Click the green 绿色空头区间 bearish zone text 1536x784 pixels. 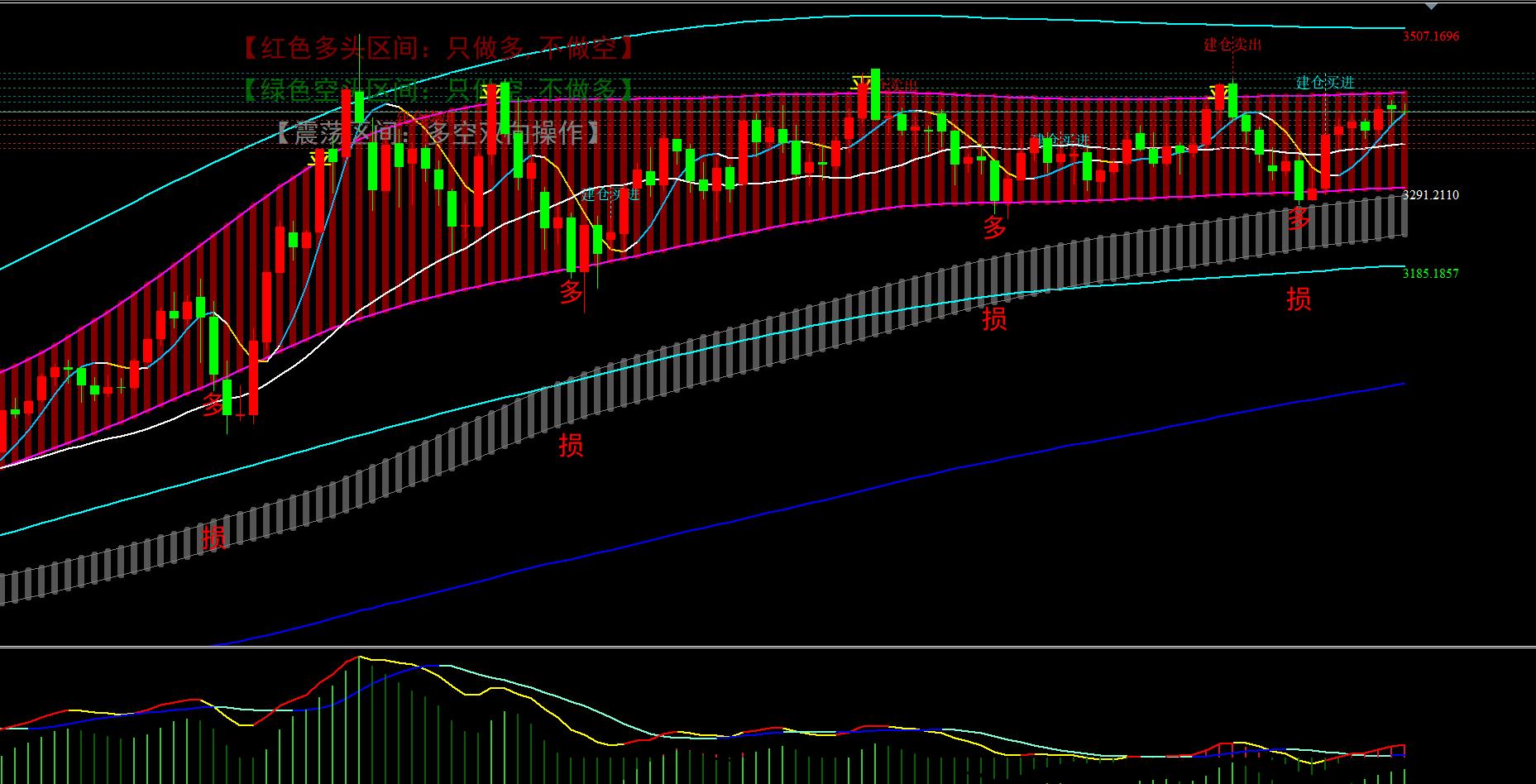coord(439,89)
